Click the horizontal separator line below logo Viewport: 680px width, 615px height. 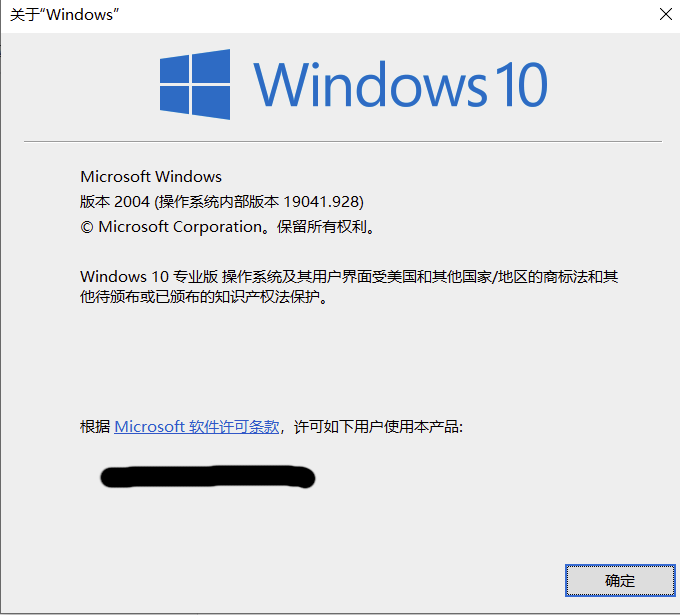click(x=343, y=141)
